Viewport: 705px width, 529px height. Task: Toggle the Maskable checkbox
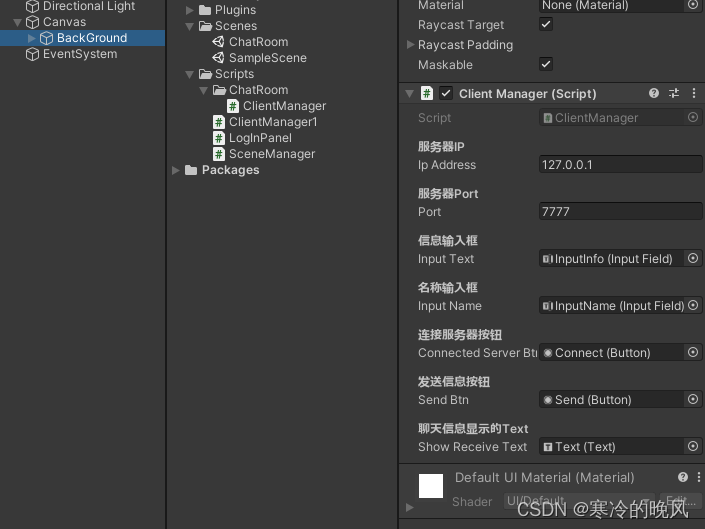(546, 64)
